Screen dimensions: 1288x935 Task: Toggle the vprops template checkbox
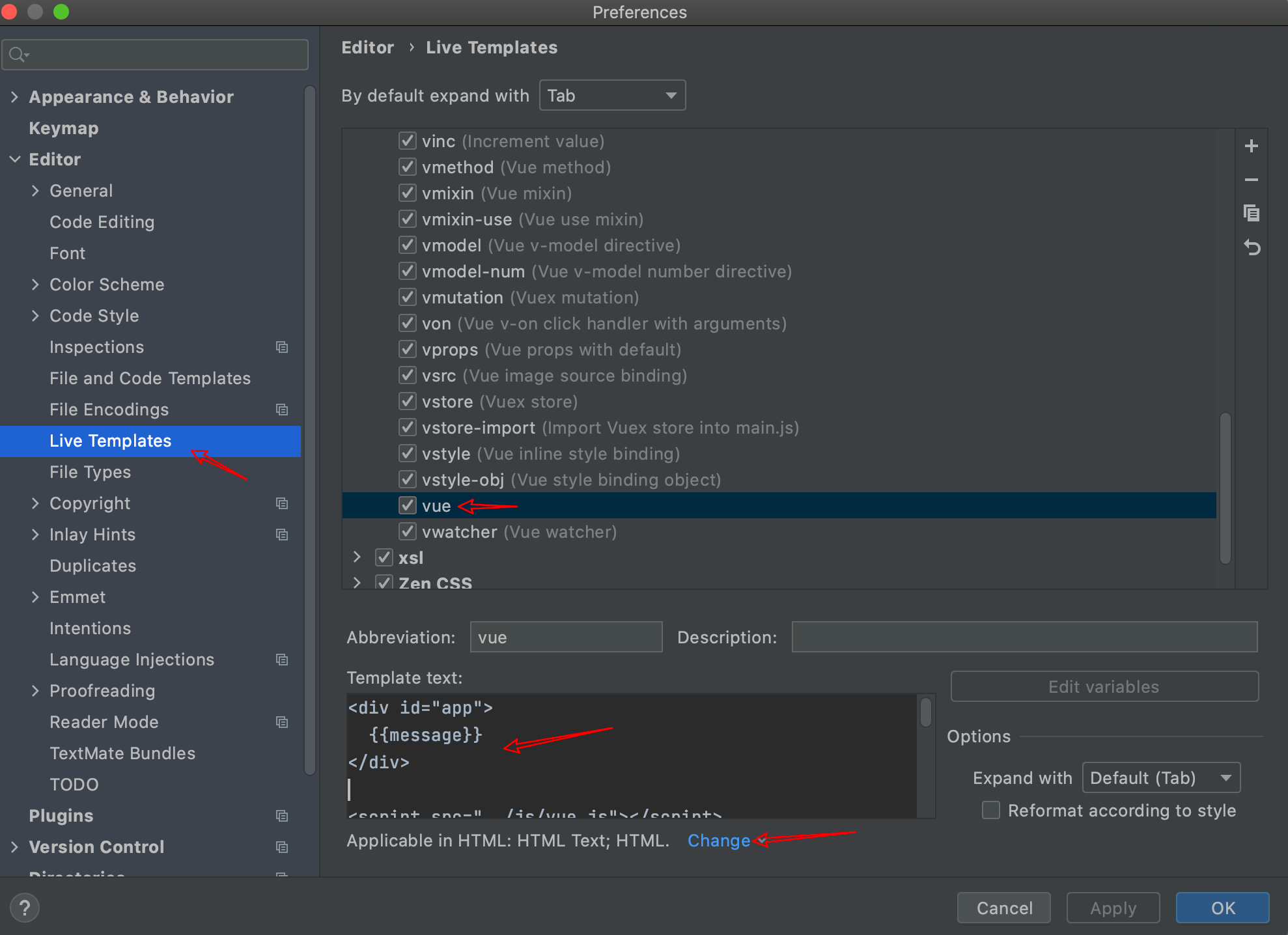408,349
